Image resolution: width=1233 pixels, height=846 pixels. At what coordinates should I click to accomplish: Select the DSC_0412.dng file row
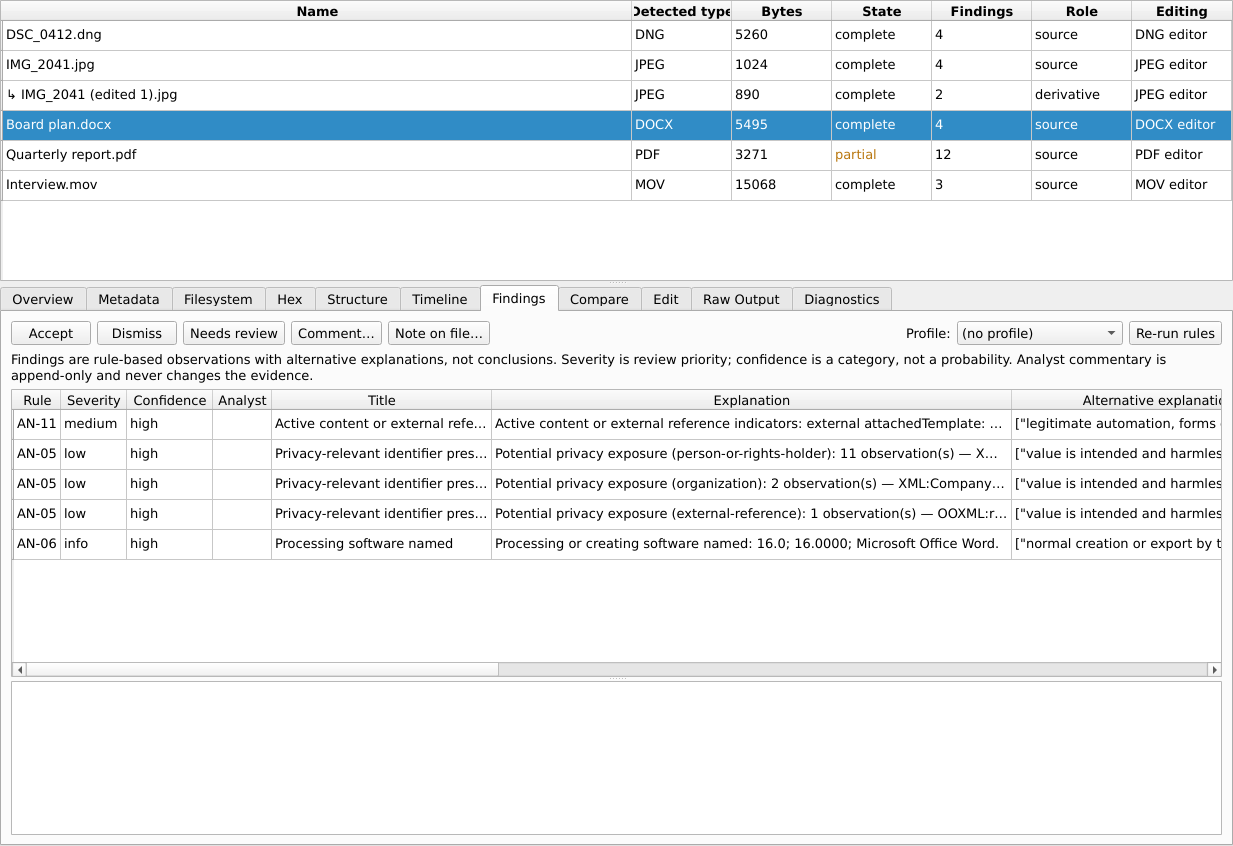tap(616, 35)
